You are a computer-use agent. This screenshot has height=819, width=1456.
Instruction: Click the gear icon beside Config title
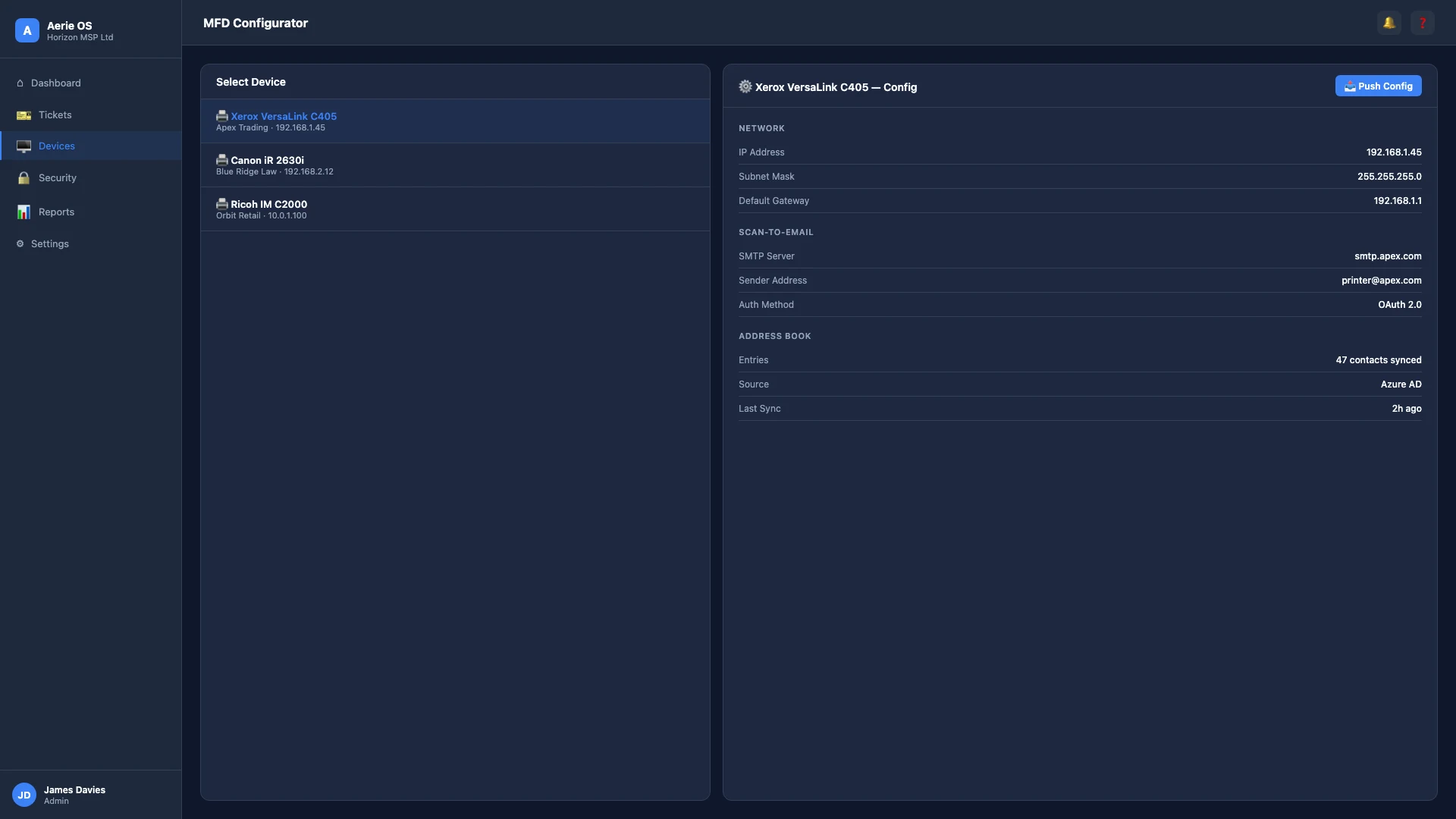tap(745, 86)
